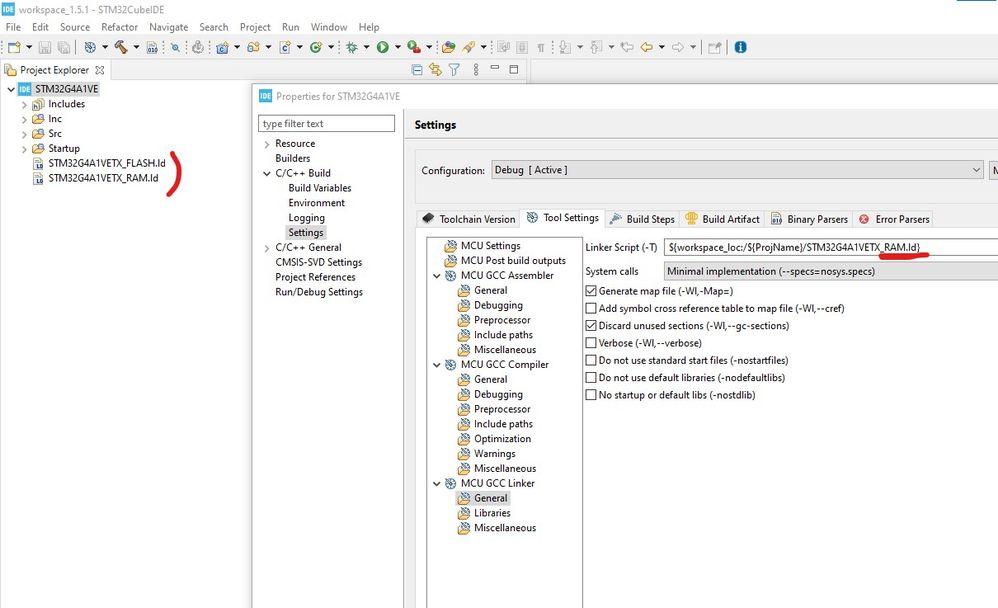
Task: Expand the Startup folder
Action: (x=24, y=149)
